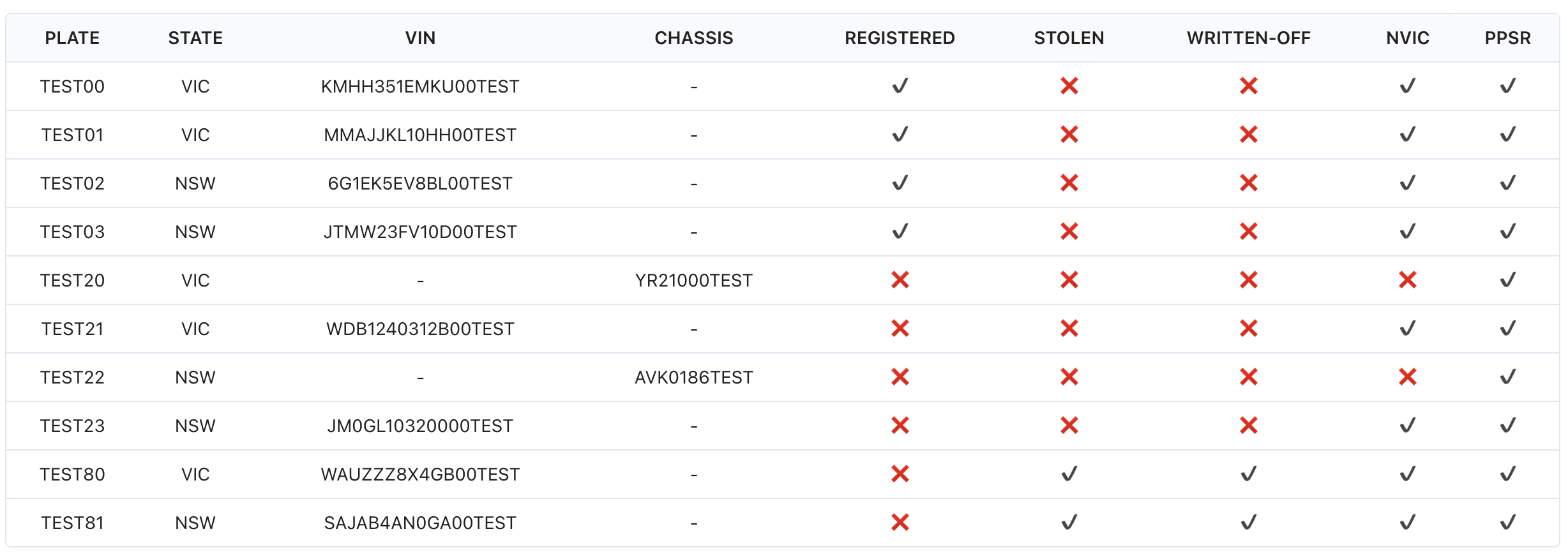Click the red Registered cross for TEST21
The width and height of the screenshot is (1568, 559).
900,329
